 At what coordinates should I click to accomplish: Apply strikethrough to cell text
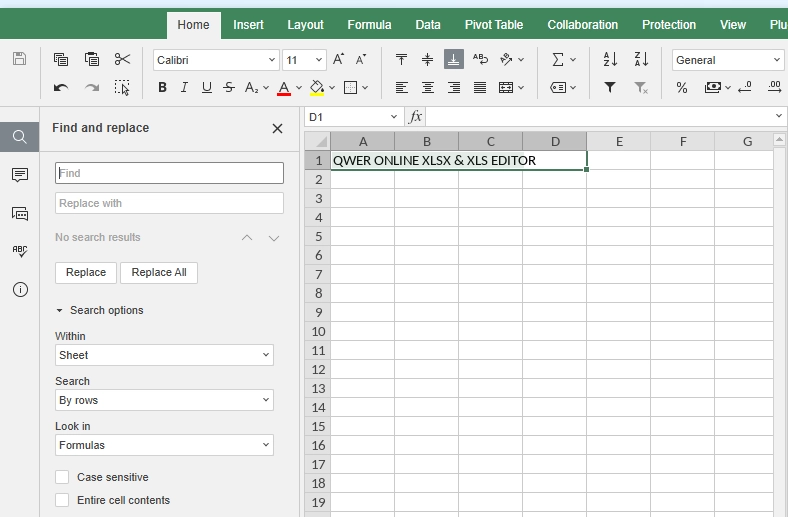click(229, 87)
